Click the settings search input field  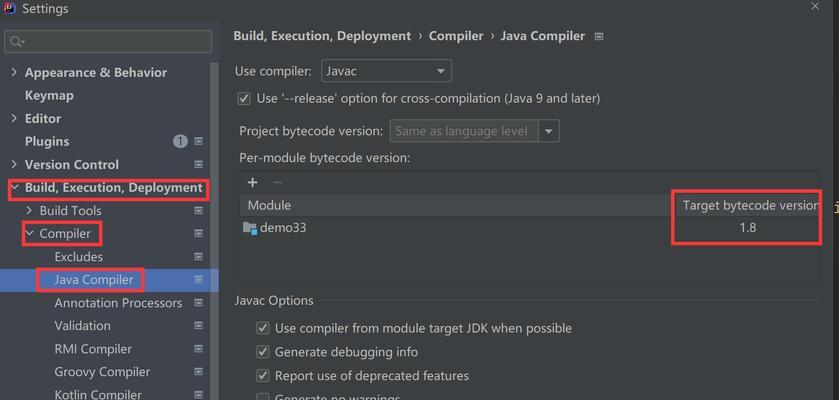pyautogui.click(x=108, y=42)
